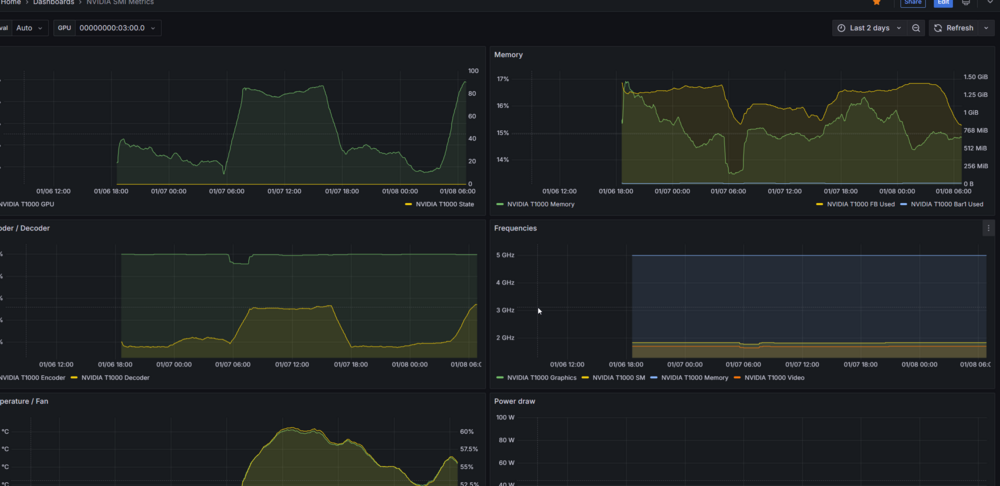Toggle NVIDIA T1000 Bar1 Used series
The image size is (1000, 486).
tap(943, 205)
